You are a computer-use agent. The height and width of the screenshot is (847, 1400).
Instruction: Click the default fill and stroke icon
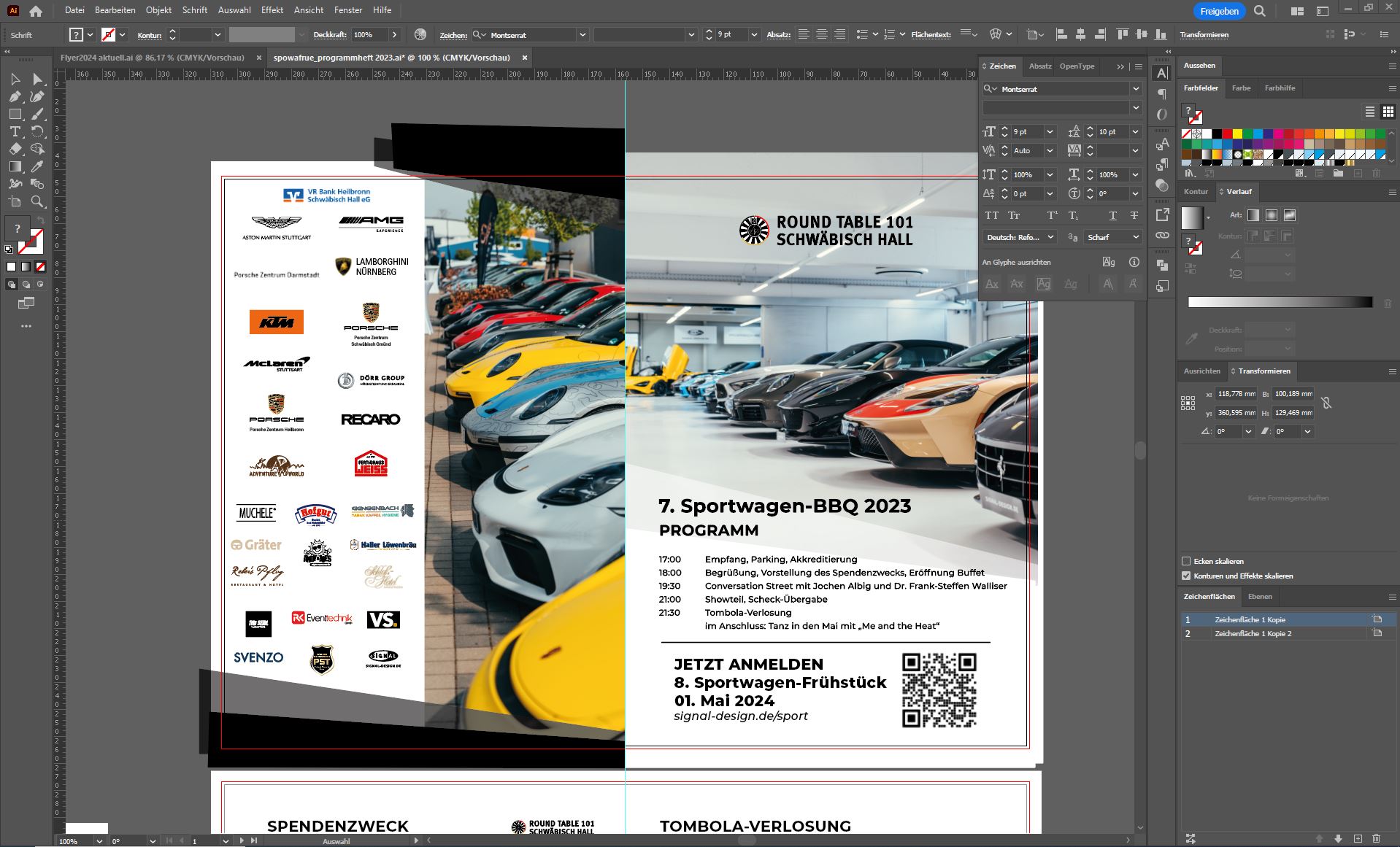9,250
